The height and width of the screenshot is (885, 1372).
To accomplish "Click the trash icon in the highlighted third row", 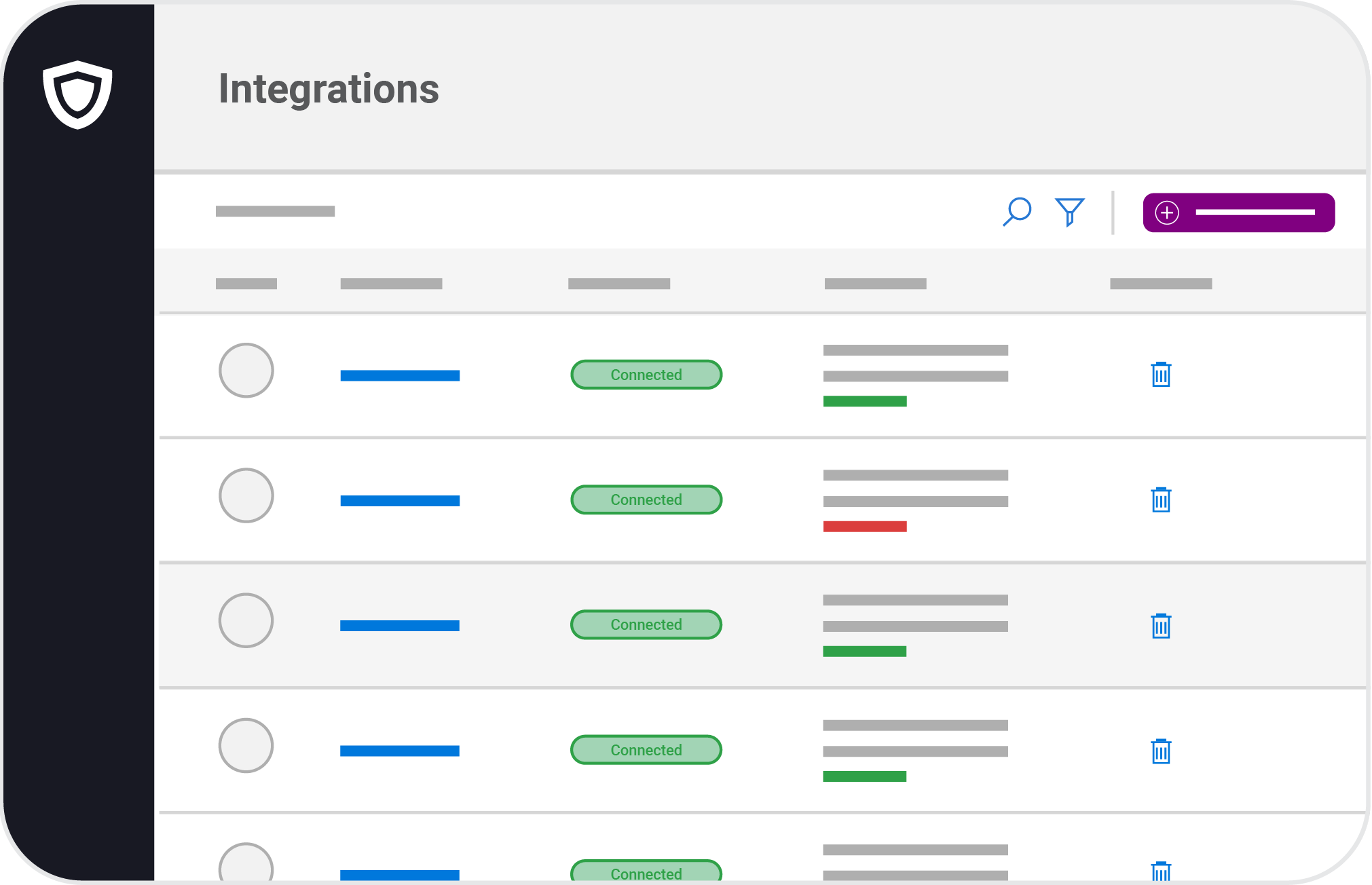I will click(x=1161, y=625).
